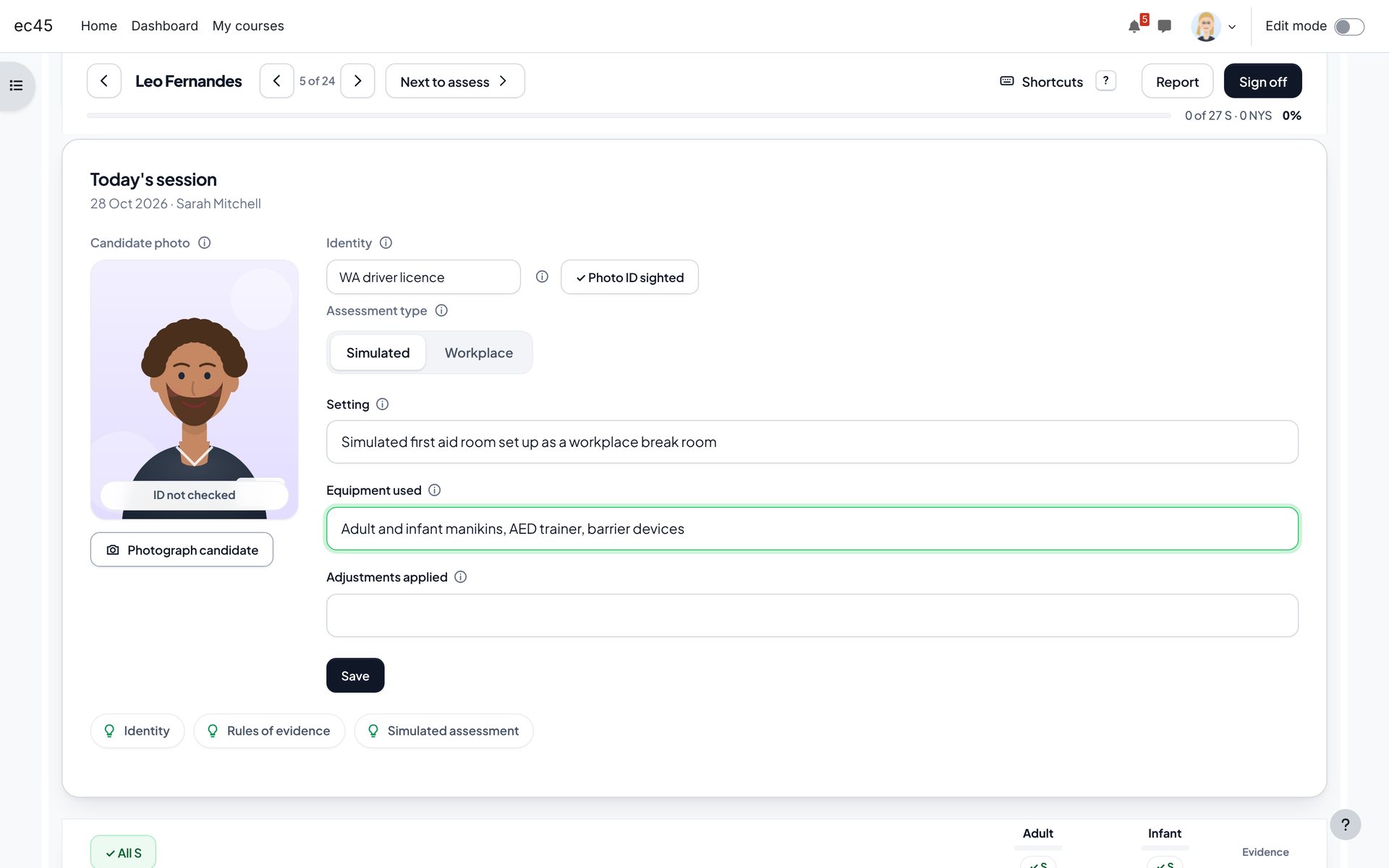The height and width of the screenshot is (868, 1389).
Task: Click the candidate photo thumbnail
Action: tap(195, 389)
